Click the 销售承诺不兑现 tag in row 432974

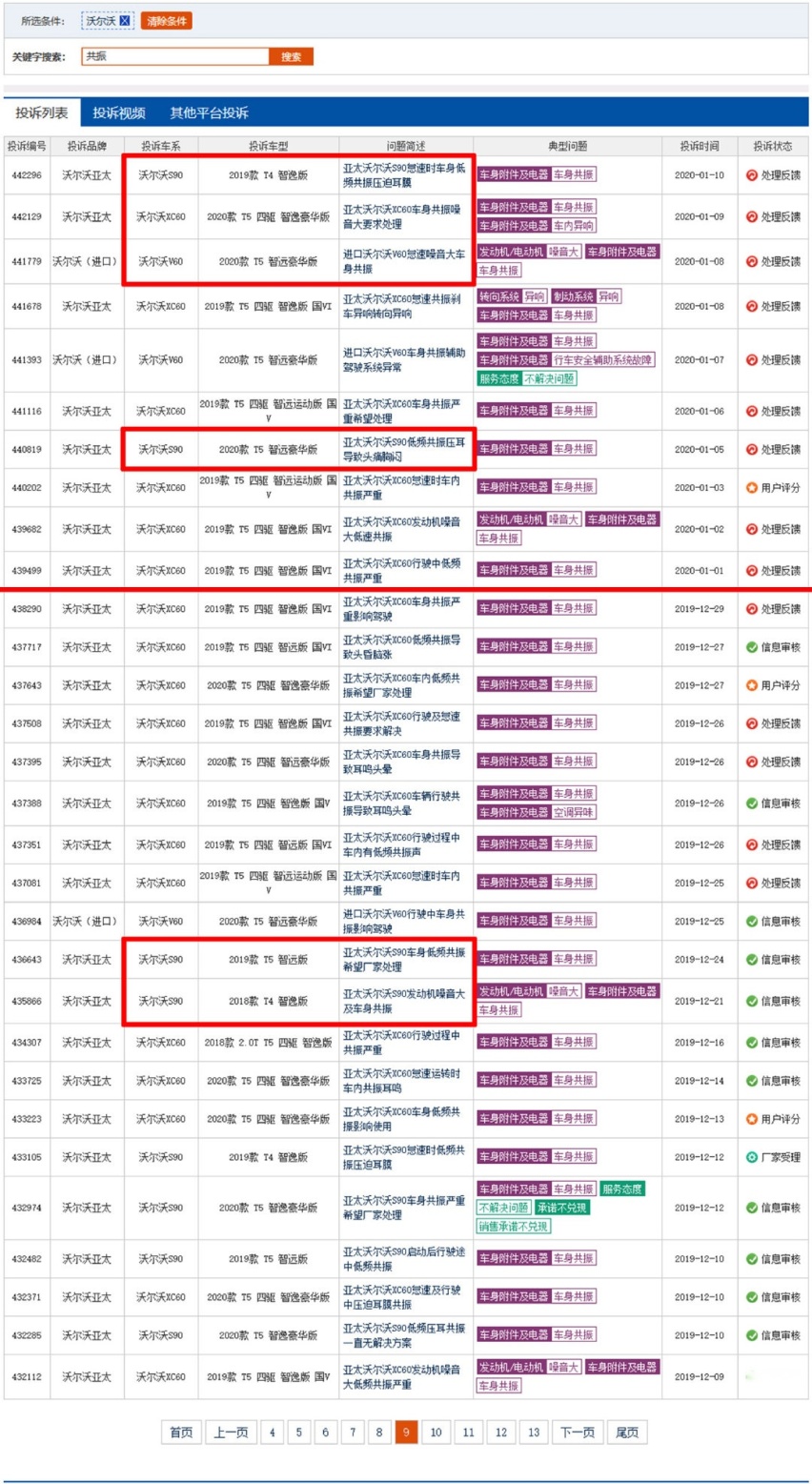514,1226
